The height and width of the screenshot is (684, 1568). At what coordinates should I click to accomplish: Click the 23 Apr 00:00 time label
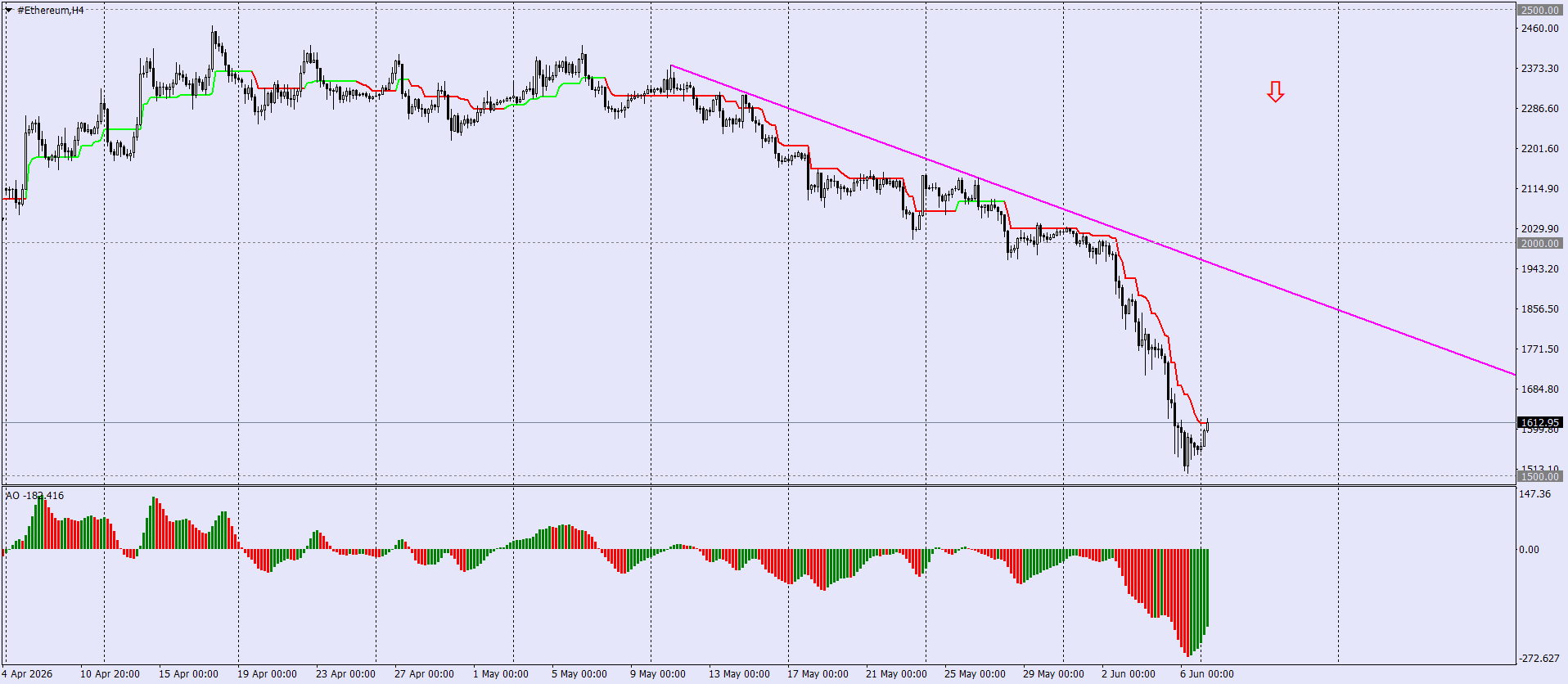[x=345, y=674]
